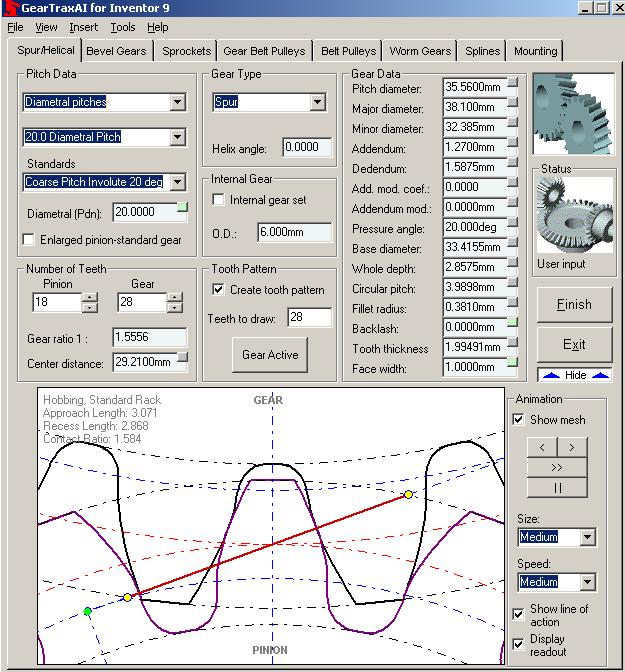
Task: Click the lock button beside Addendum value
Action: (x=512, y=142)
